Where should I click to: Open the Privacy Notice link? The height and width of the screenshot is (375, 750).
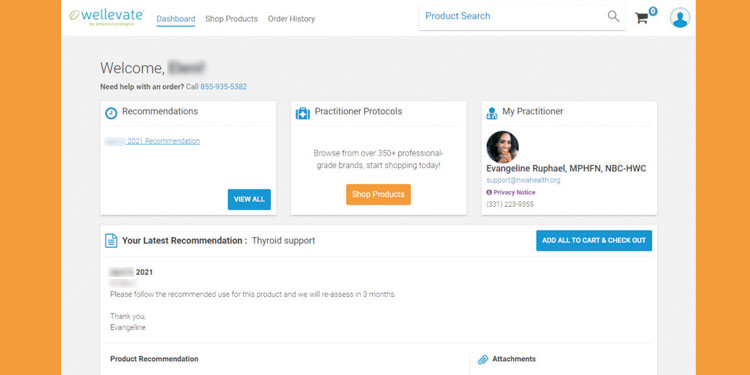tap(514, 192)
